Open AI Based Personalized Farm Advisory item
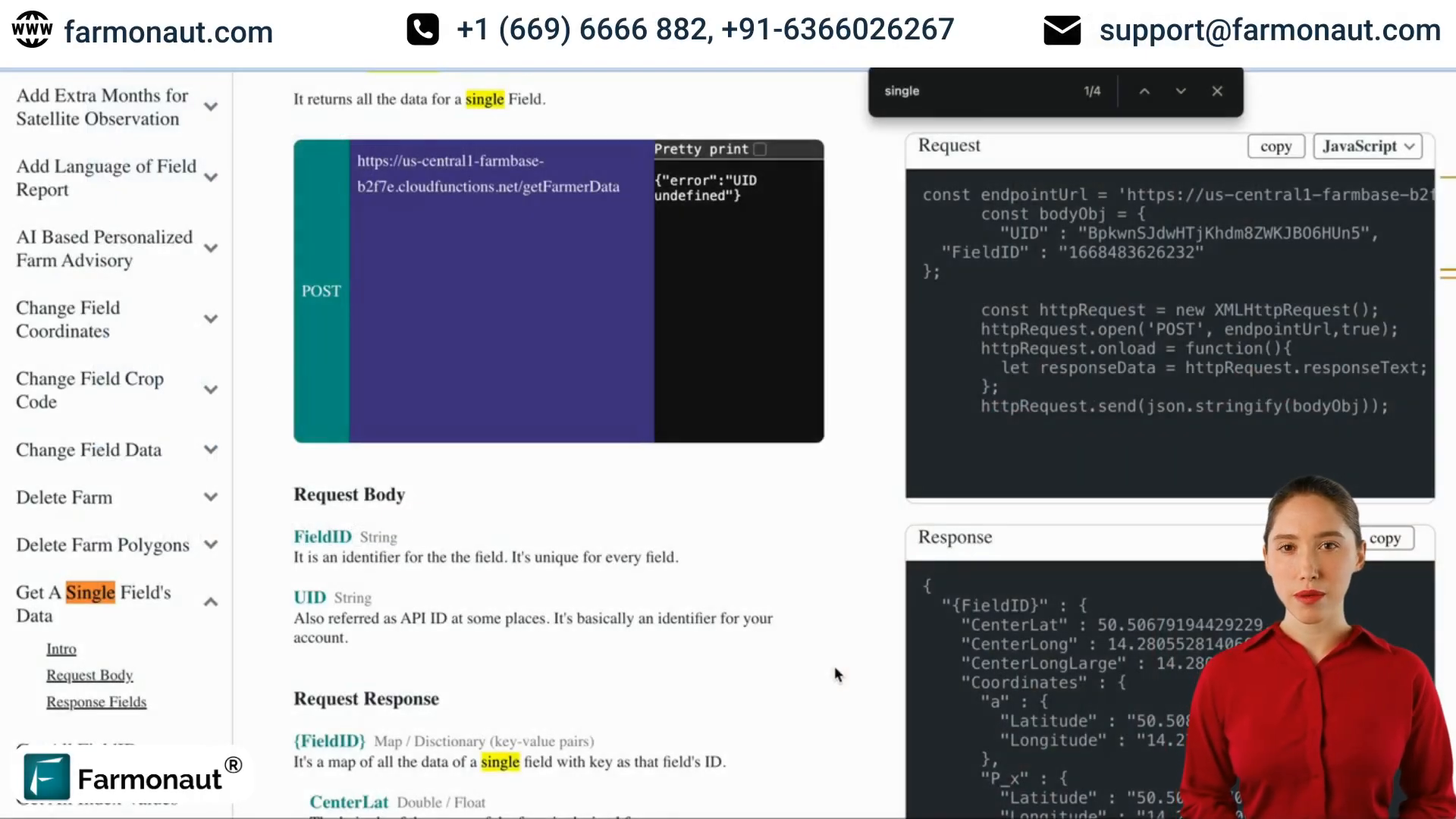The width and height of the screenshot is (1456, 819). [x=105, y=248]
